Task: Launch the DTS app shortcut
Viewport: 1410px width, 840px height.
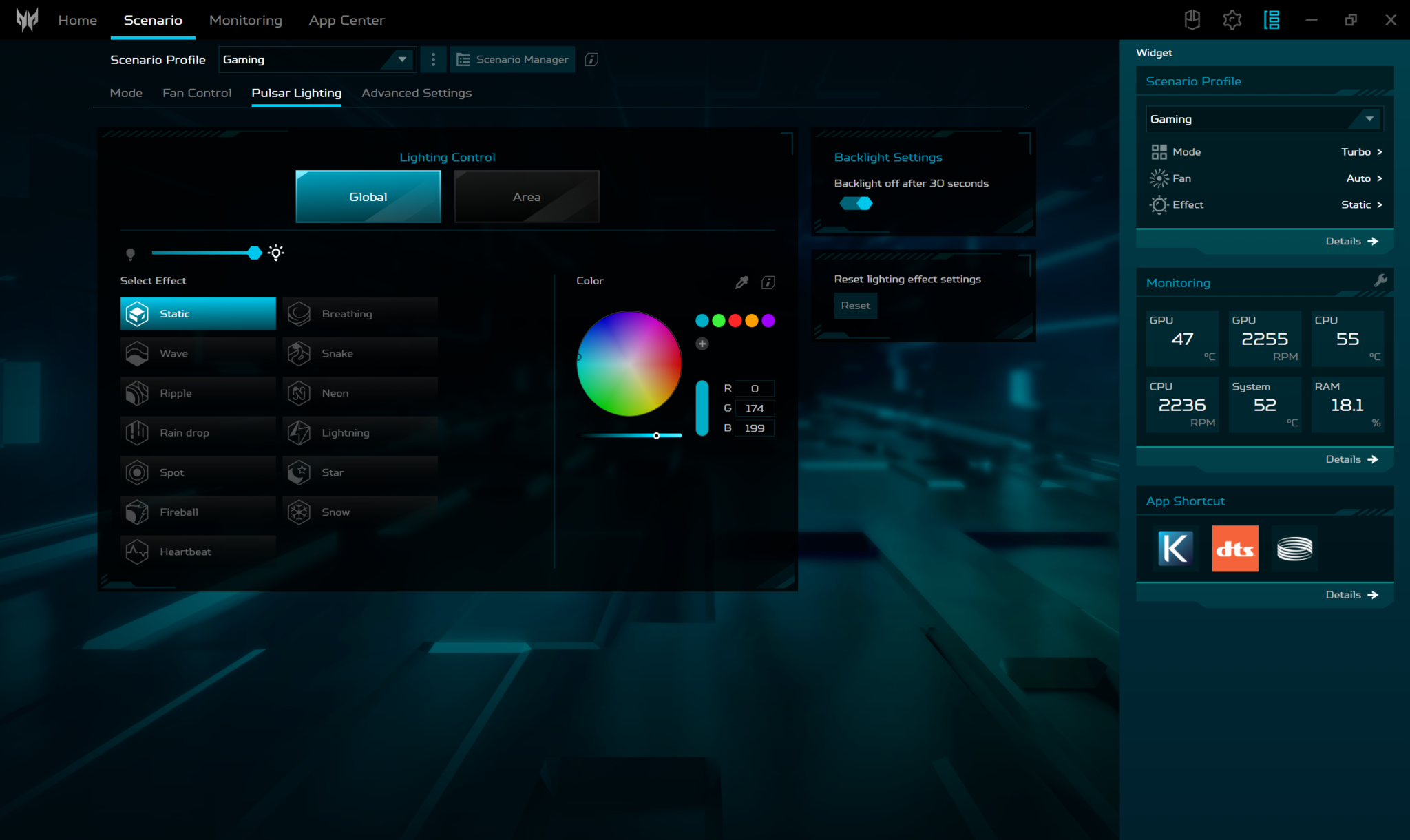Action: (1234, 549)
